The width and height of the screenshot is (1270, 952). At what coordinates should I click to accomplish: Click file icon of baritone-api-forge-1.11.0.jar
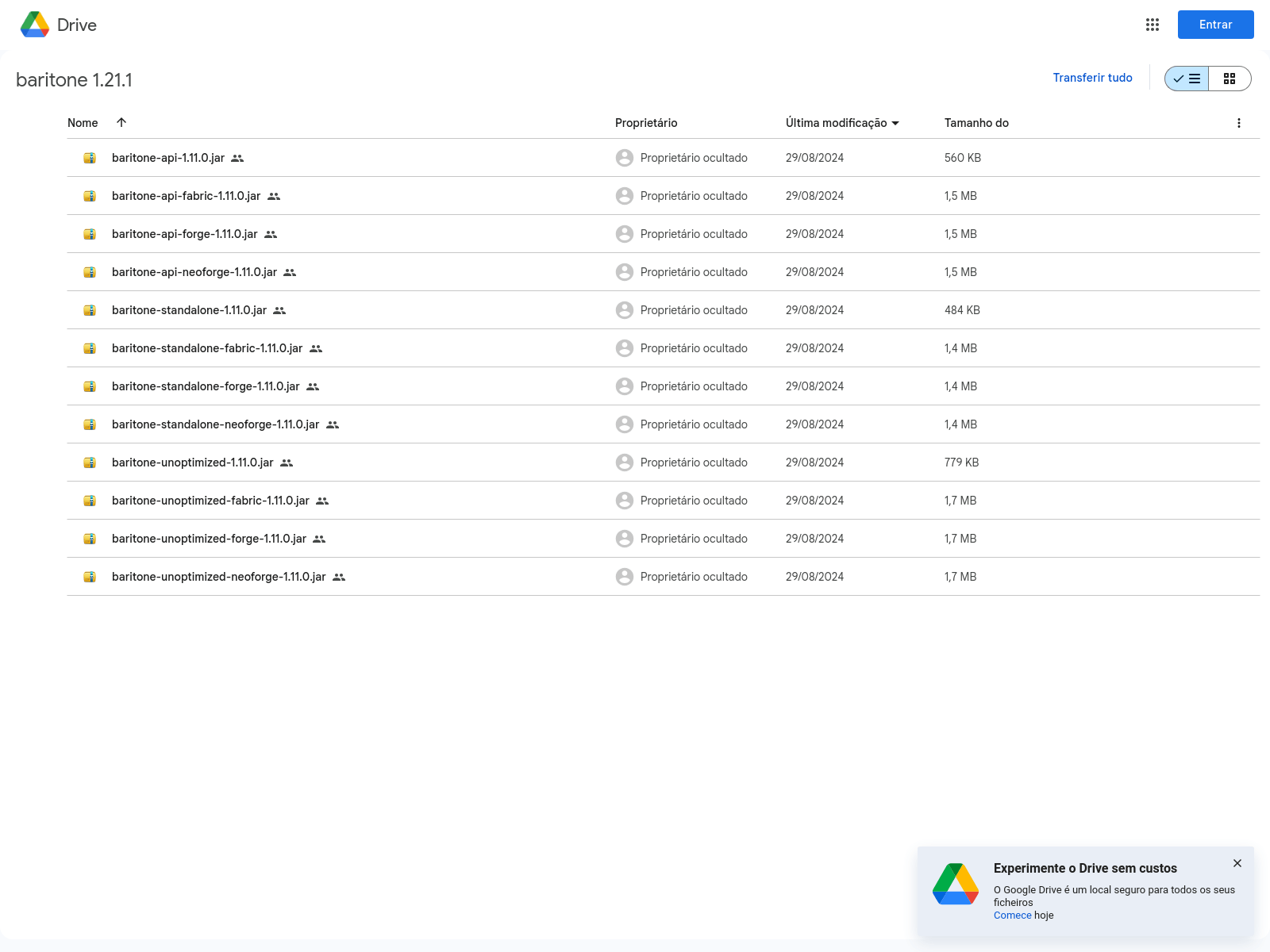click(x=90, y=234)
